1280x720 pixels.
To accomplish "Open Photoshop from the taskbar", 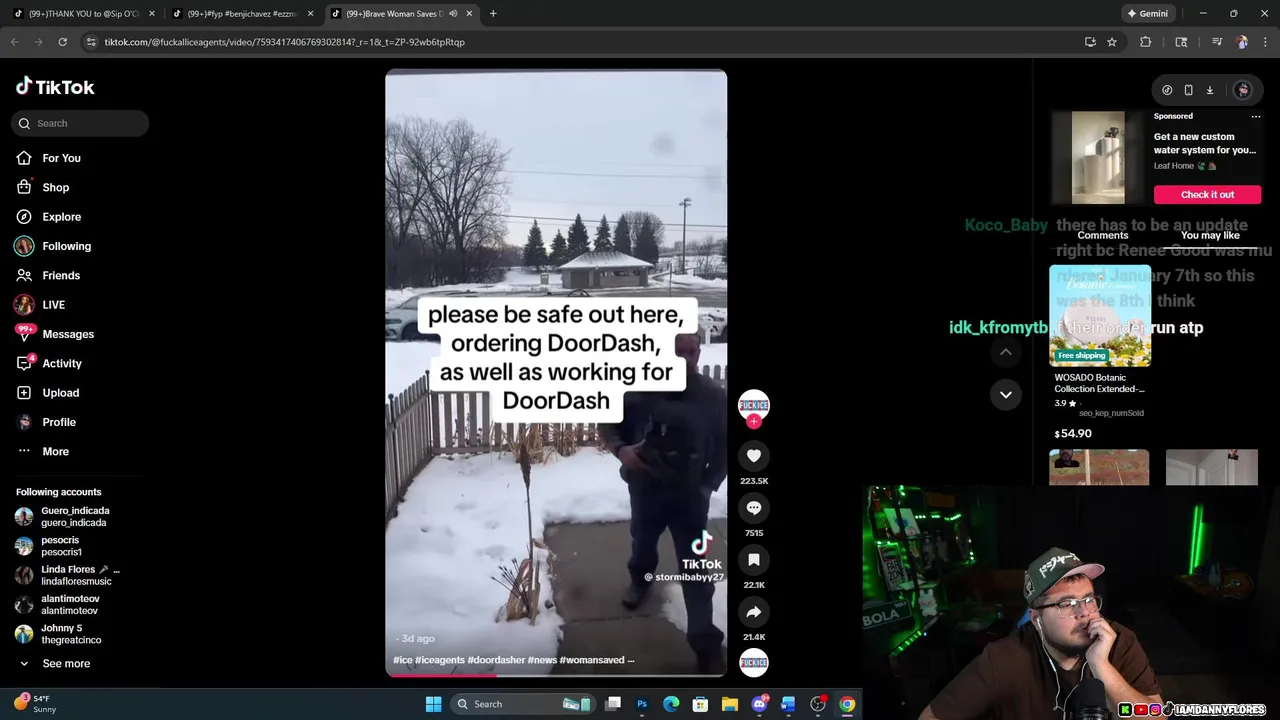I will point(642,704).
